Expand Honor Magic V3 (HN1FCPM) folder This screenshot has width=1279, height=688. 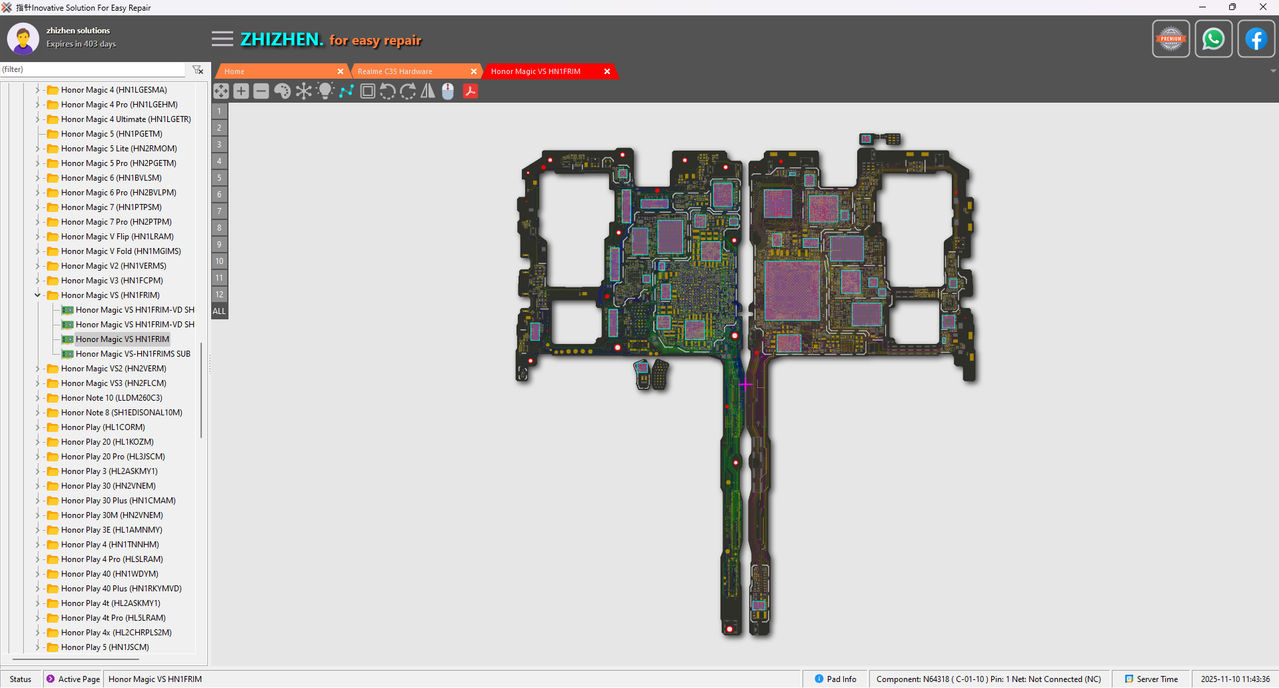click(x=38, y=280)
